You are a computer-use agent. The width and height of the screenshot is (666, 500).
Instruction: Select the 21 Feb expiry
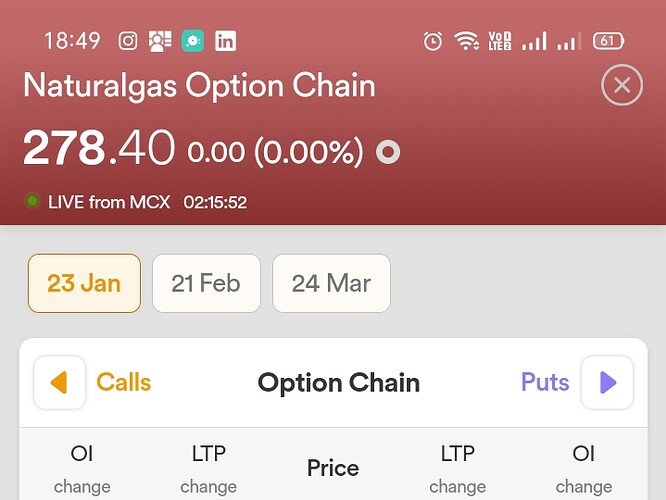click(206, 283)
